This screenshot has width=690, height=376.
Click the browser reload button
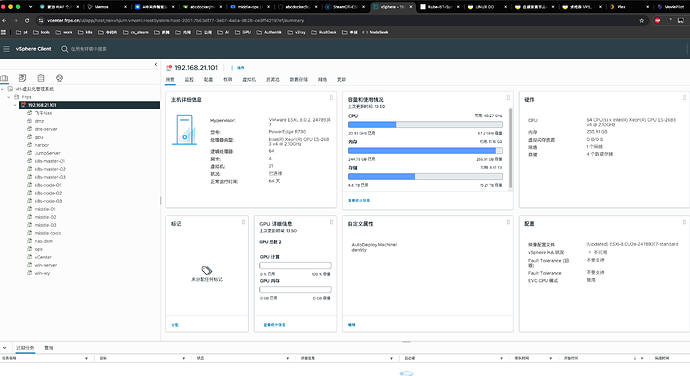coord(27,20)
